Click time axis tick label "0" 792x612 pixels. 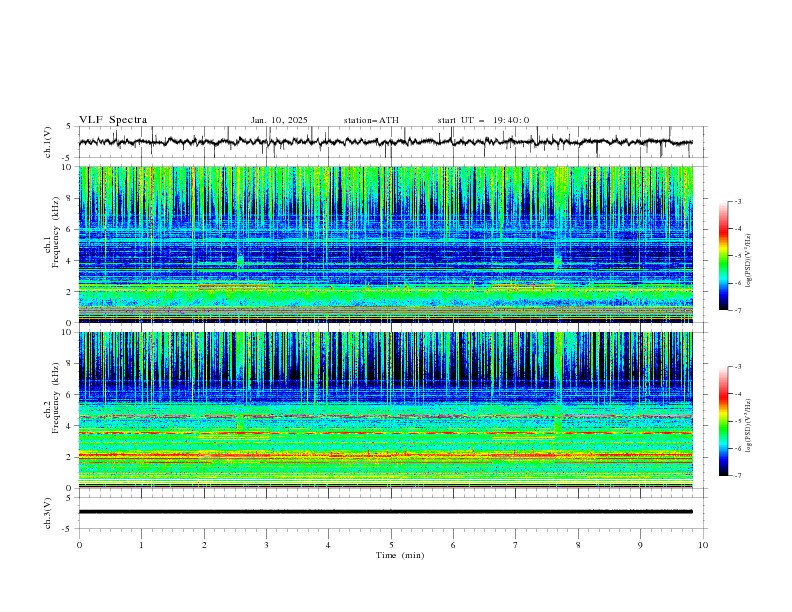pyautogui.click(x=79, y=545)
